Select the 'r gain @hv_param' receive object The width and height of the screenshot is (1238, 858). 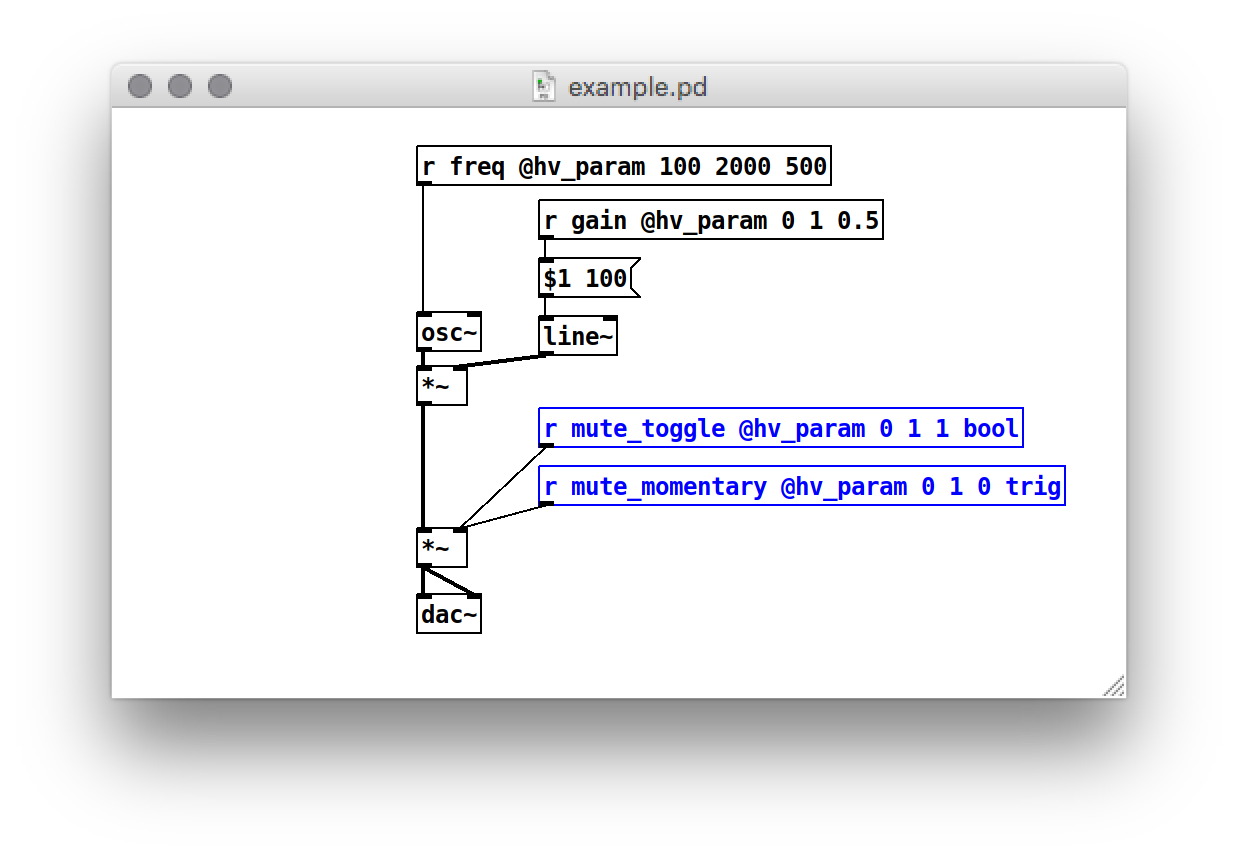pos(710,220)
